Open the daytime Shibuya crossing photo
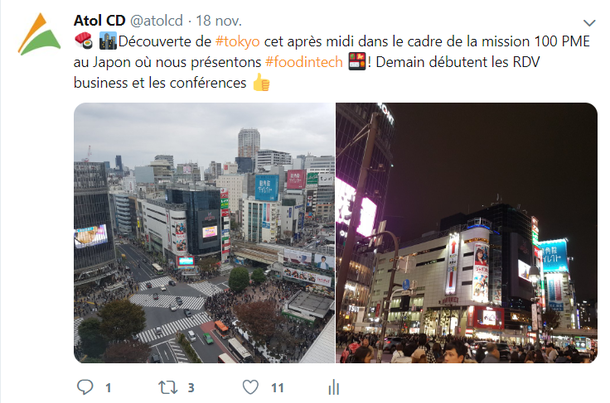 (x=204, y=233)
